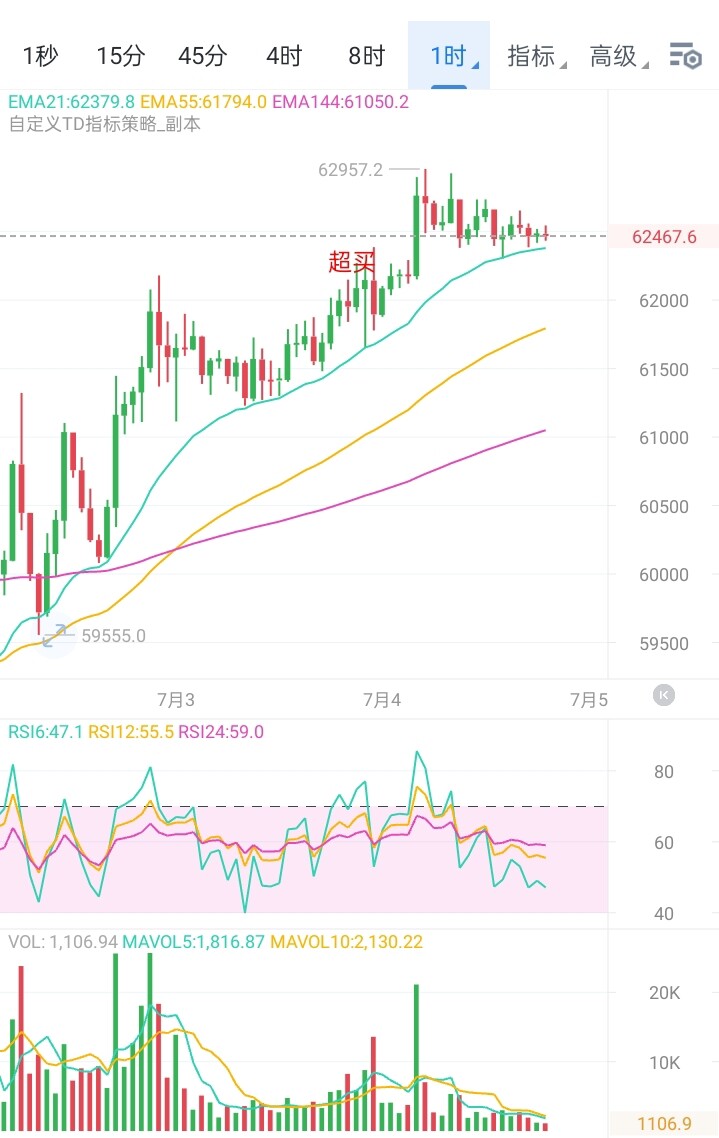Tap the EMA21 indicator label
Screen dimensions: 719x1138
71,102
